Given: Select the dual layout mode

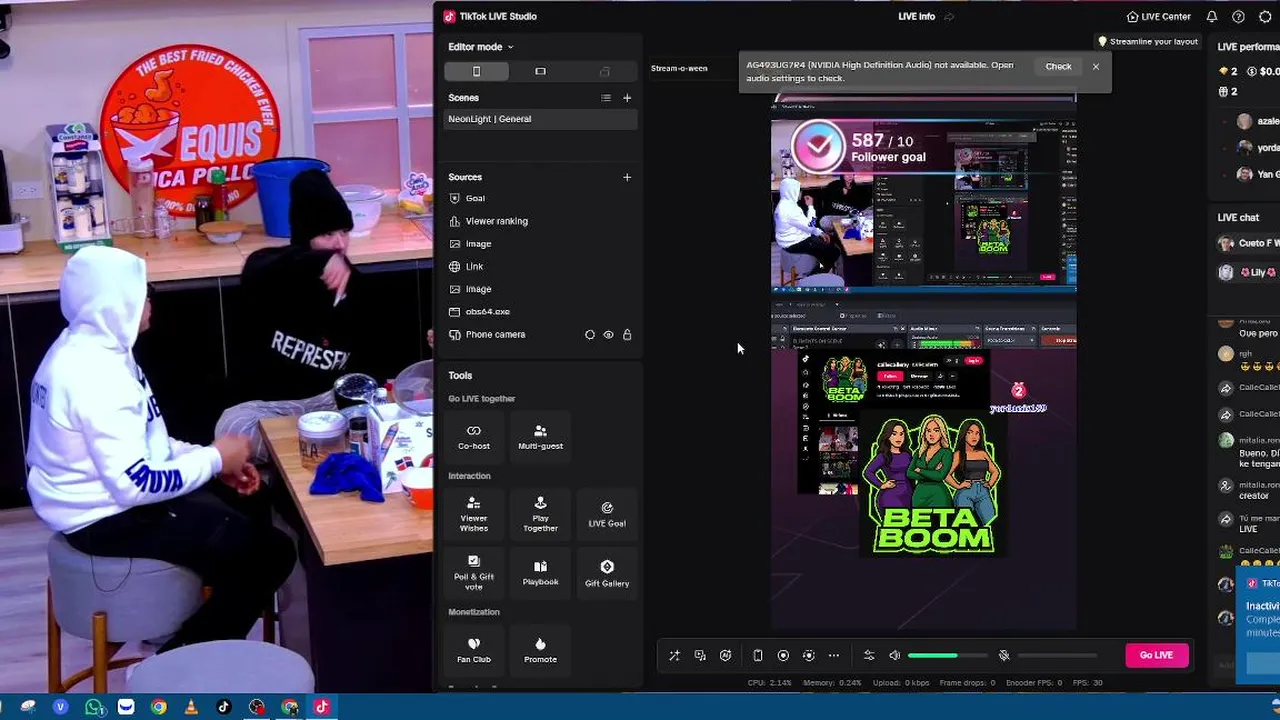Looking at the screenshot, I should tap(604, 71).
